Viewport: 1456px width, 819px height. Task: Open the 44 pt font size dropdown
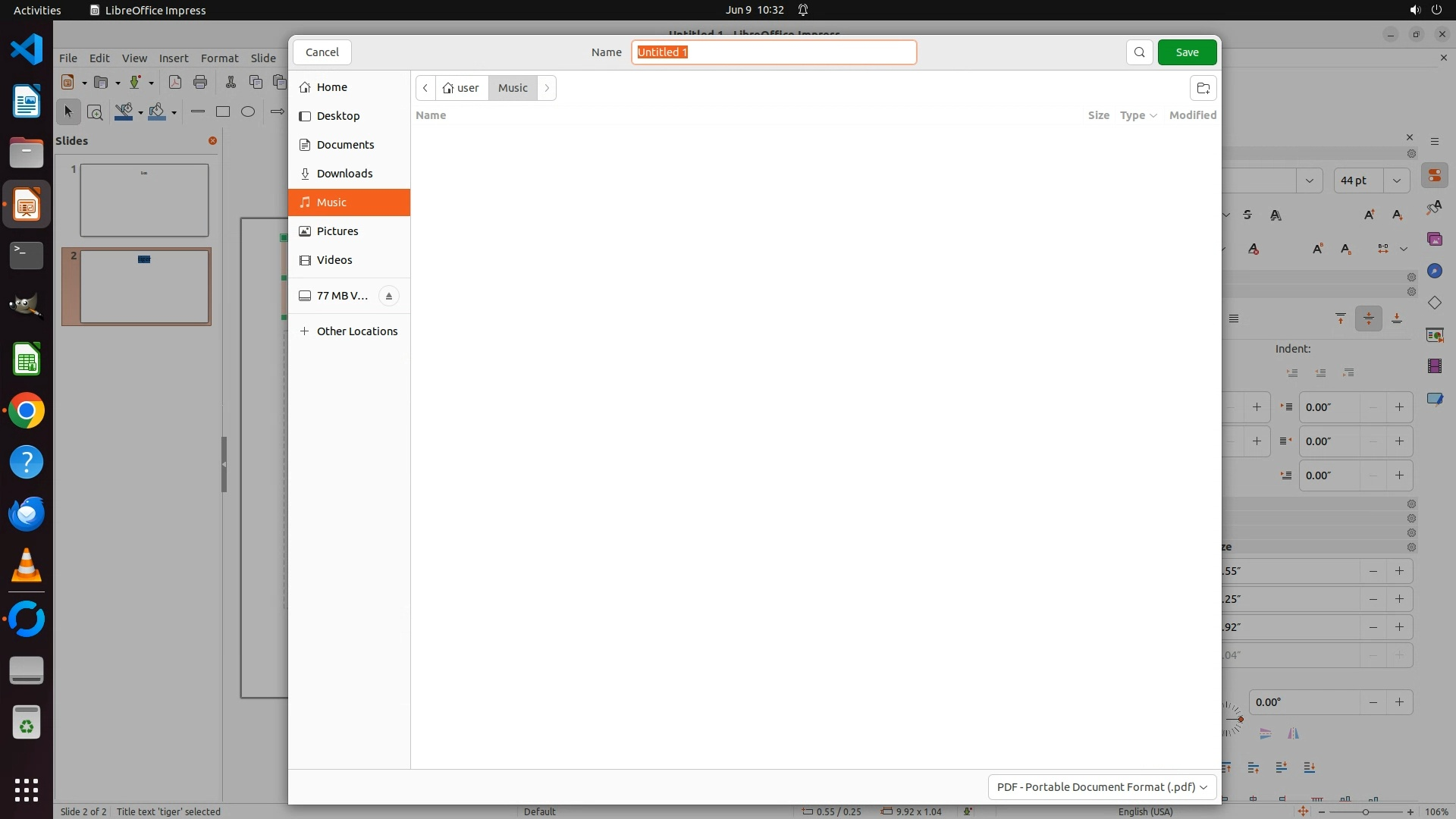coord(1396,180)
